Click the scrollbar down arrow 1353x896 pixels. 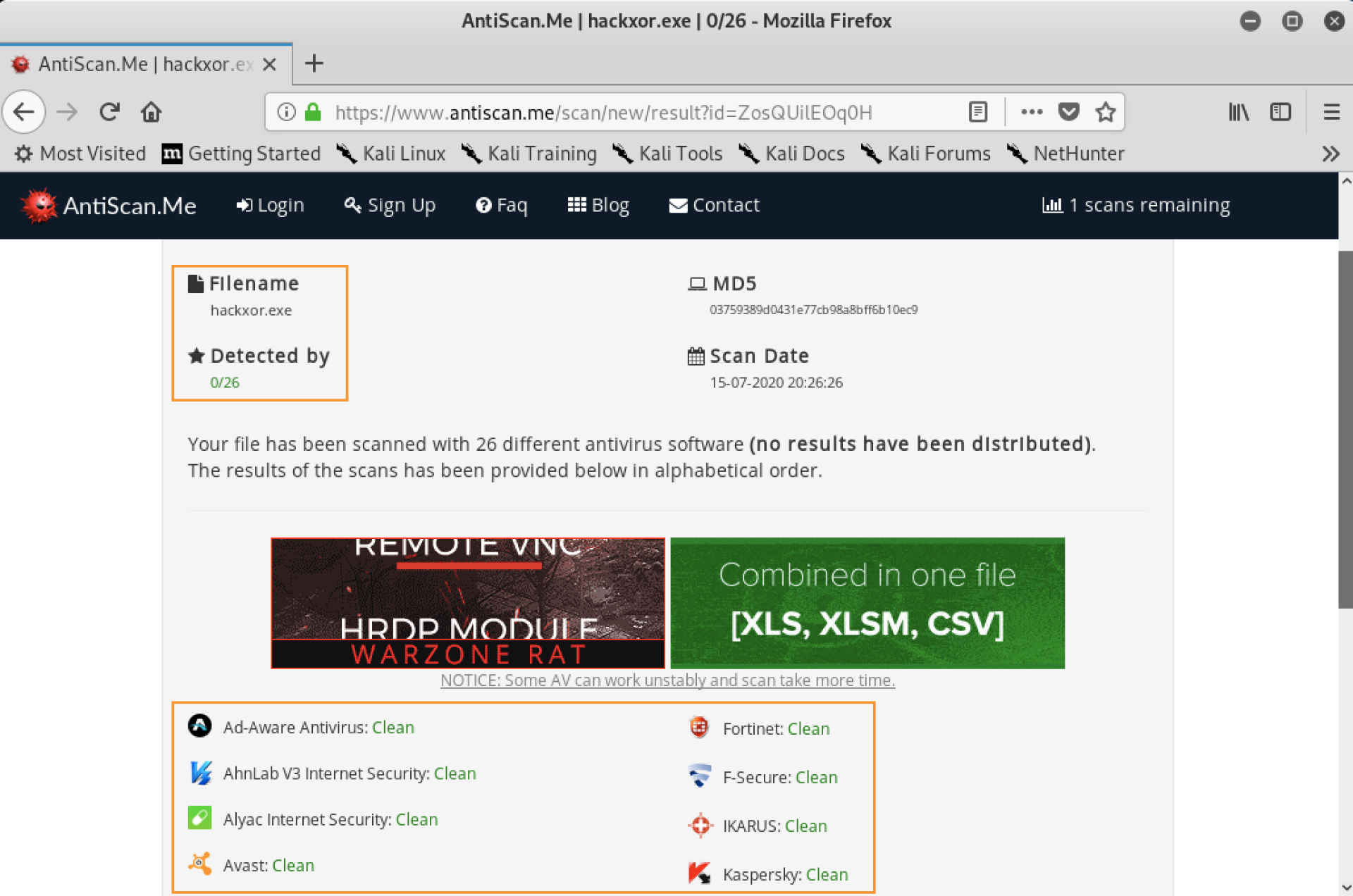click(x=1346, y=888)
